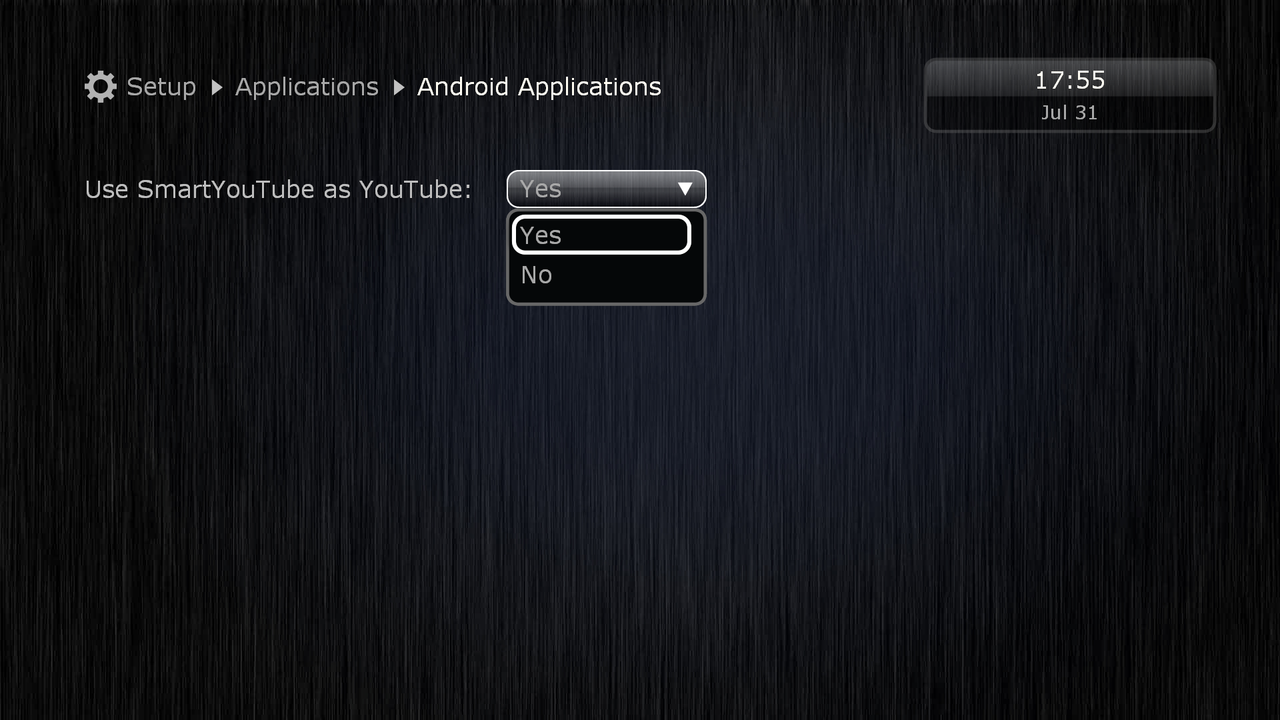Viewport: 1280px width, 720px height.
Task: Click the breadcrumb arrow before Android Applications
Action: tap(399, 88)
